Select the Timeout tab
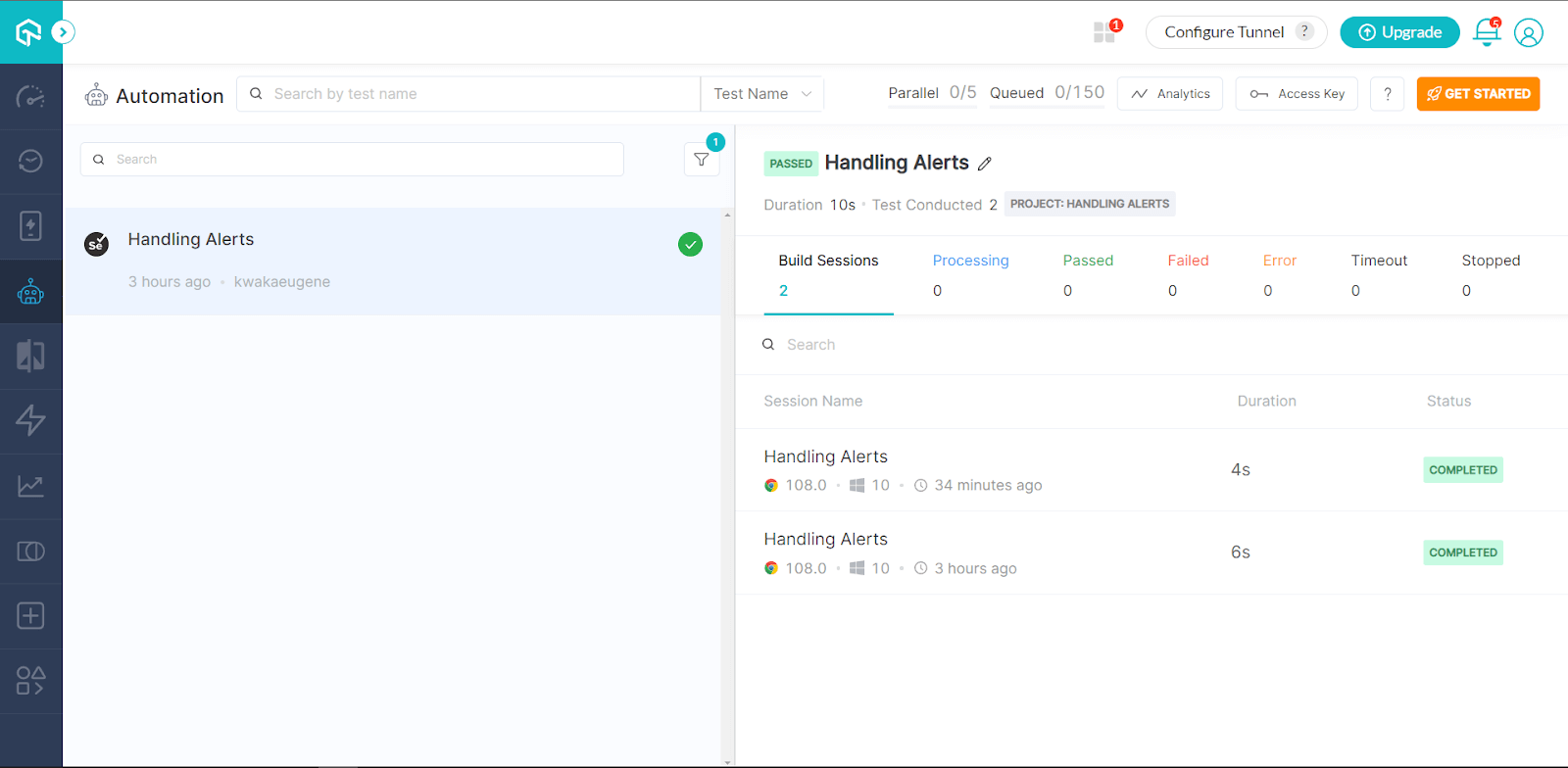 click(x=1379, y=275)
